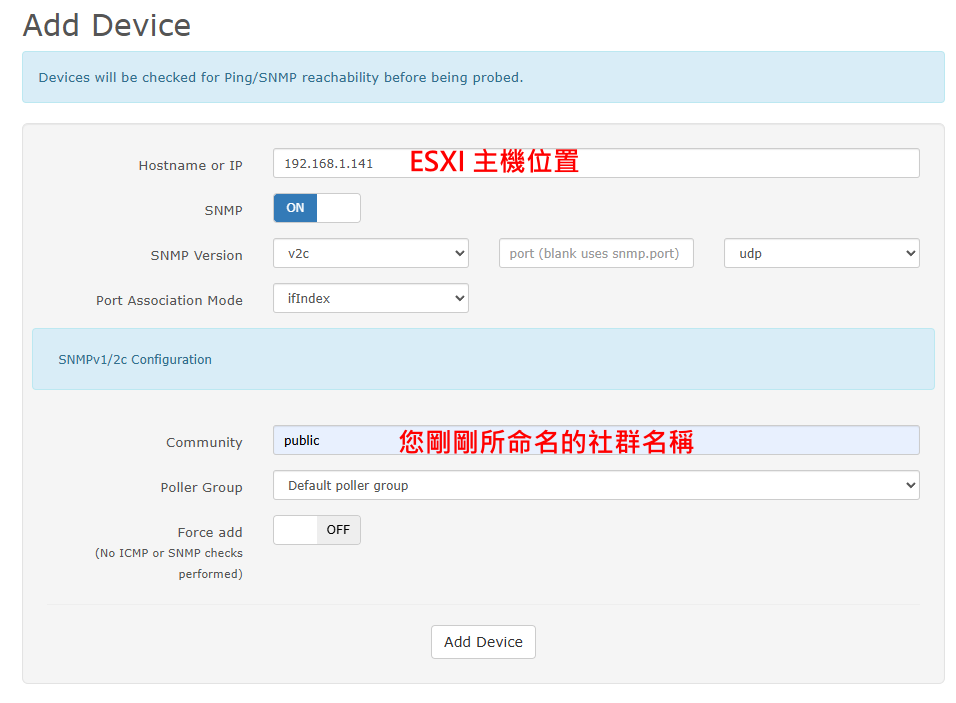Click the "SNMP Version" label
This screenshot has height=703, width=956.
196,255
